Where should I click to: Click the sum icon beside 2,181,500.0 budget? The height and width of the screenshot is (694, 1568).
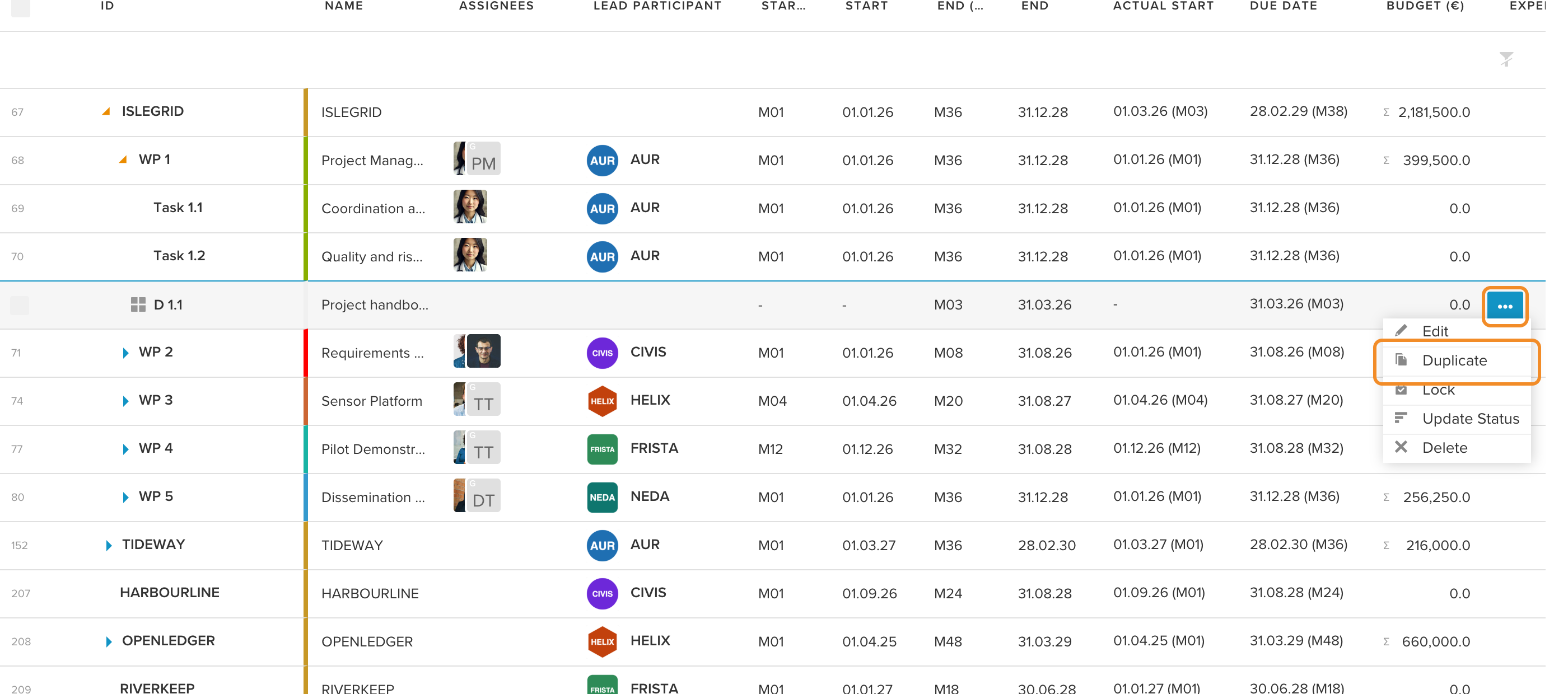point(1386,112)
